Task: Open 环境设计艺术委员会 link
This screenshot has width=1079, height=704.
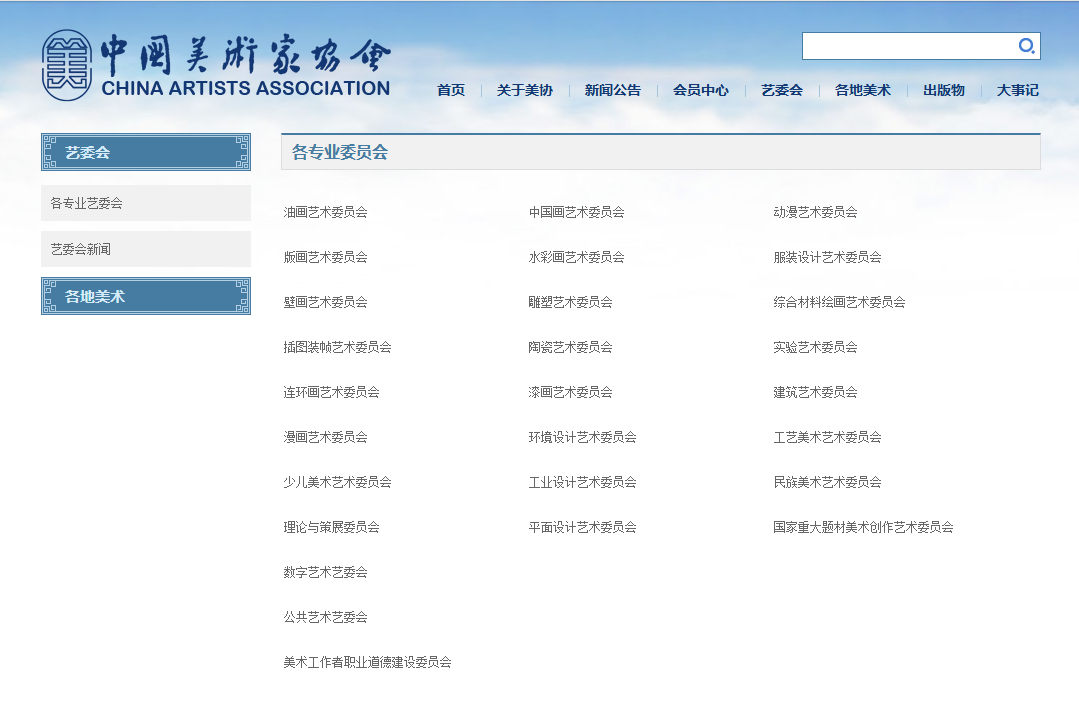Action: [582, 437]
